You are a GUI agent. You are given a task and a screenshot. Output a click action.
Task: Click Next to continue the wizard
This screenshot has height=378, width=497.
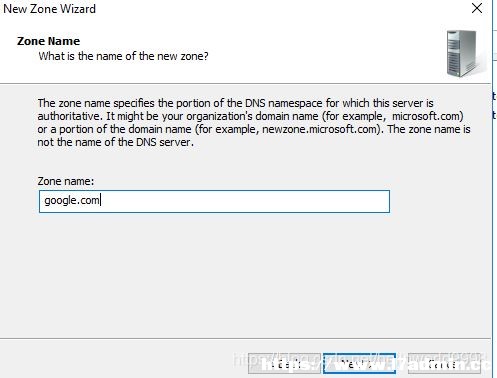point(359,363)
